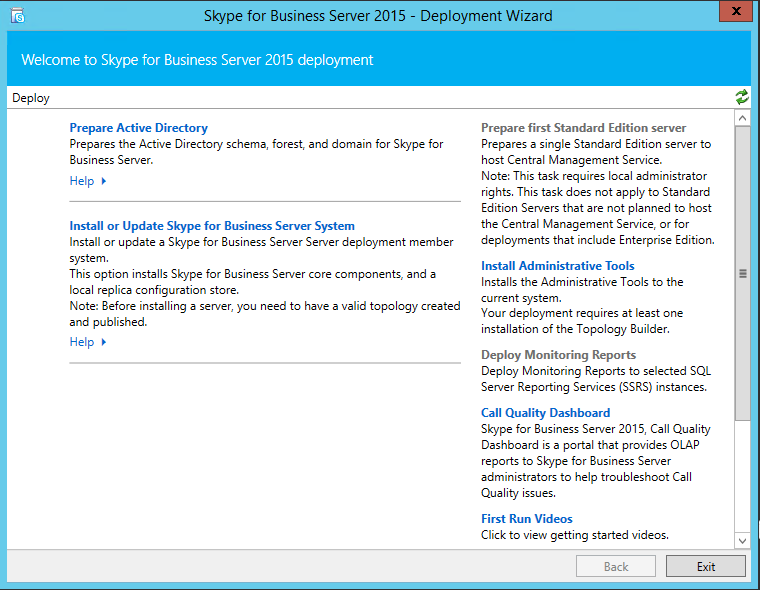
Task: Select Prepare first Standard Edition server
Action: click(583, 128)
